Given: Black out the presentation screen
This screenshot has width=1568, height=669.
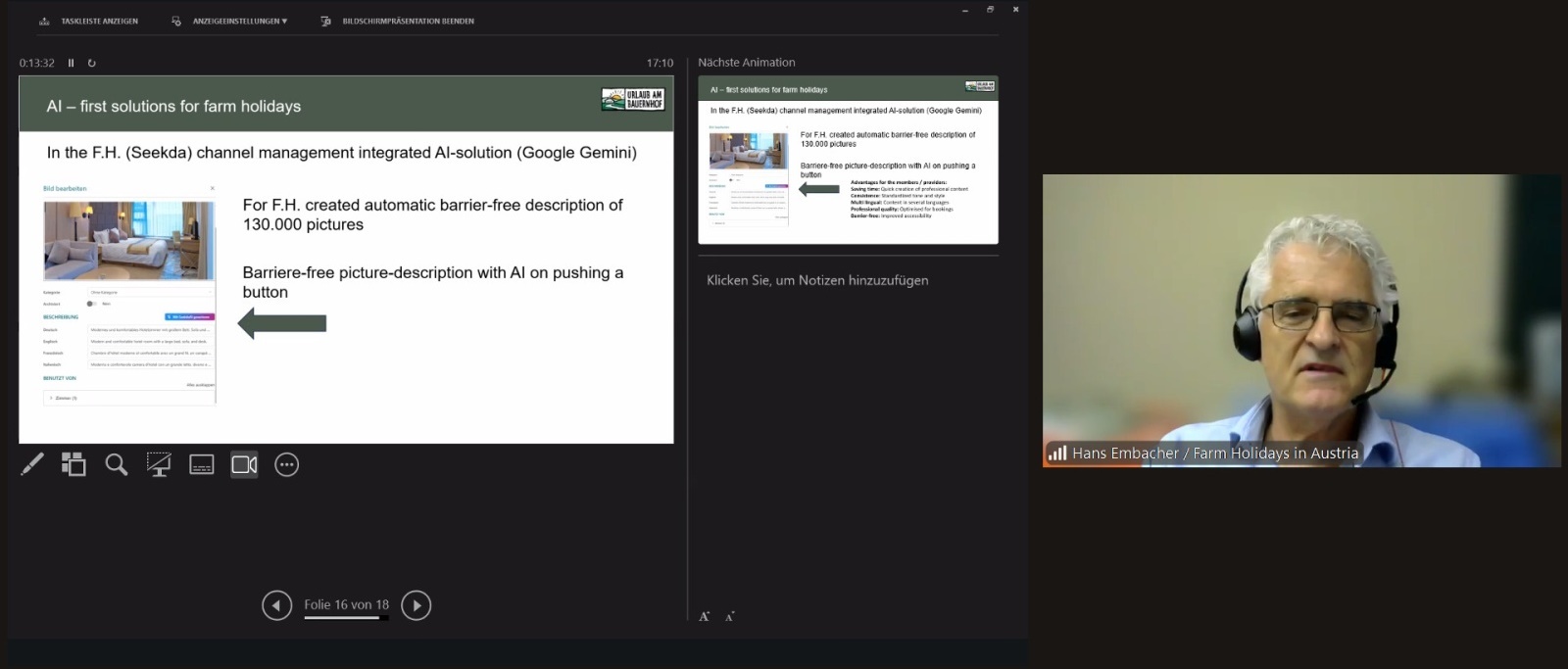Looking at the screenshot, I should click(159, 464).
